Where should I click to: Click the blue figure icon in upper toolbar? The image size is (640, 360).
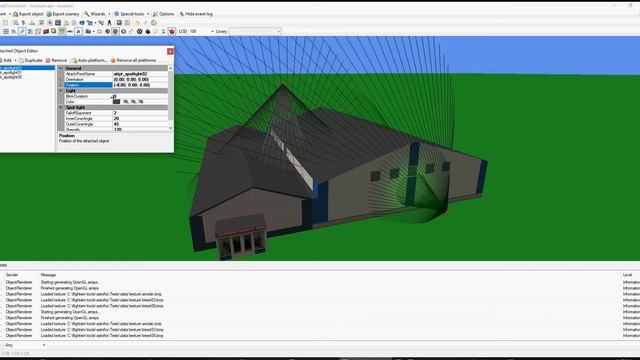[23, 23]
